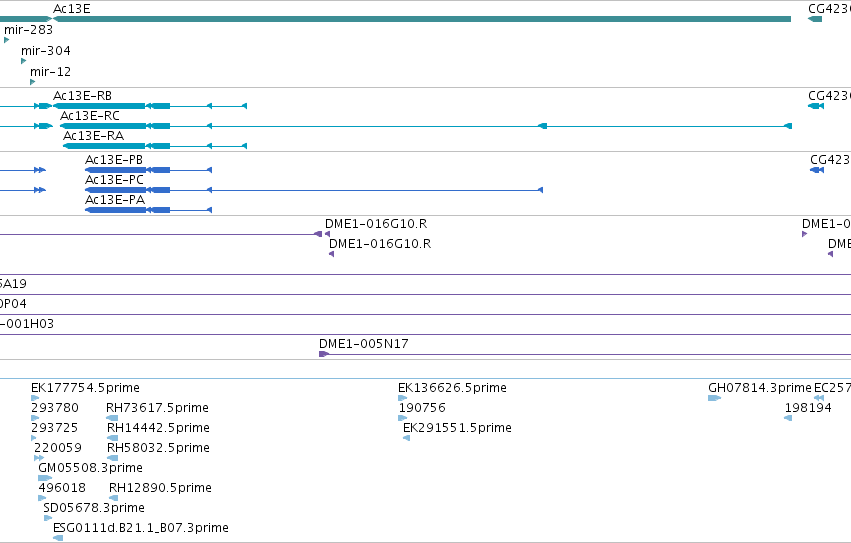Screen dimensions: 851x543
Task: Click the mir-283 arrow glyph
Action: pos(7,40)
